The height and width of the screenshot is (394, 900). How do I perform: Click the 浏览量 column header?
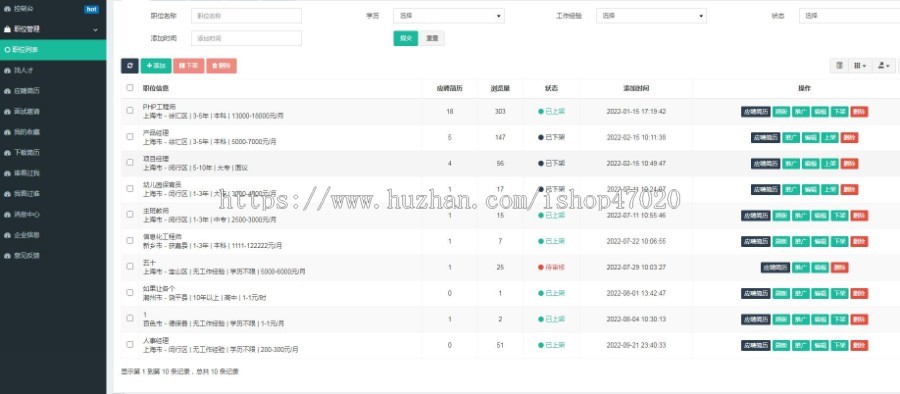tap(500, 88)
